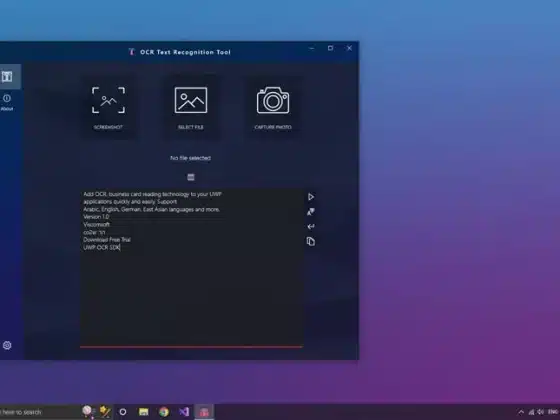Click the clear text eraser icon
The height and width of the screenshot is (420, 560).
(311, 212)
